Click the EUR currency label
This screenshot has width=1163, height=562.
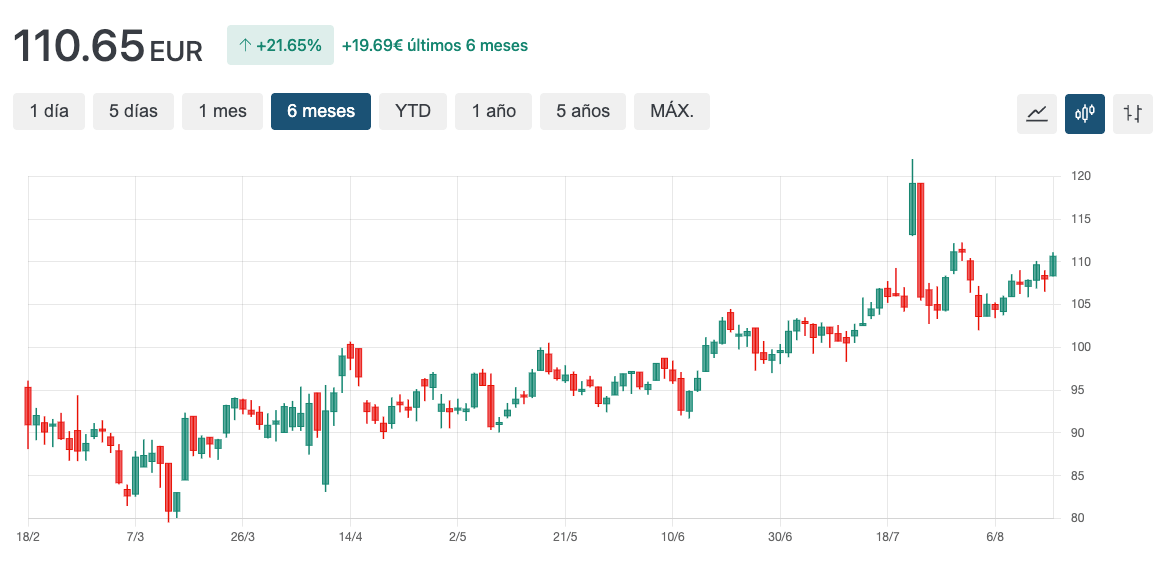click(176, 51)
